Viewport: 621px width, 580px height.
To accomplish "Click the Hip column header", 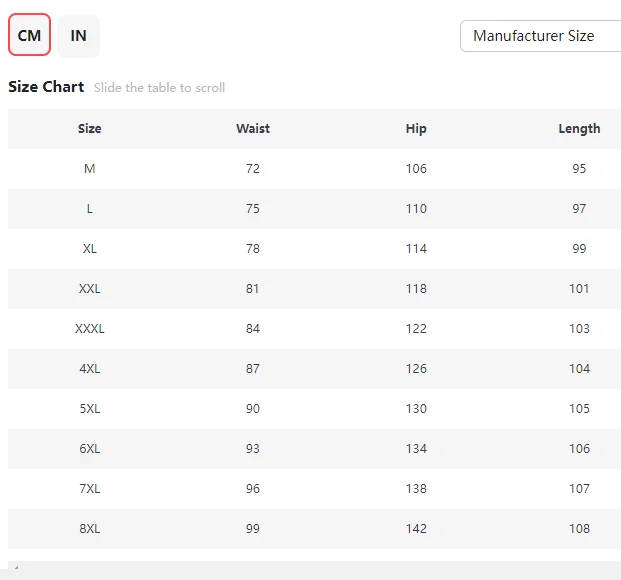I will coord(416,129).
